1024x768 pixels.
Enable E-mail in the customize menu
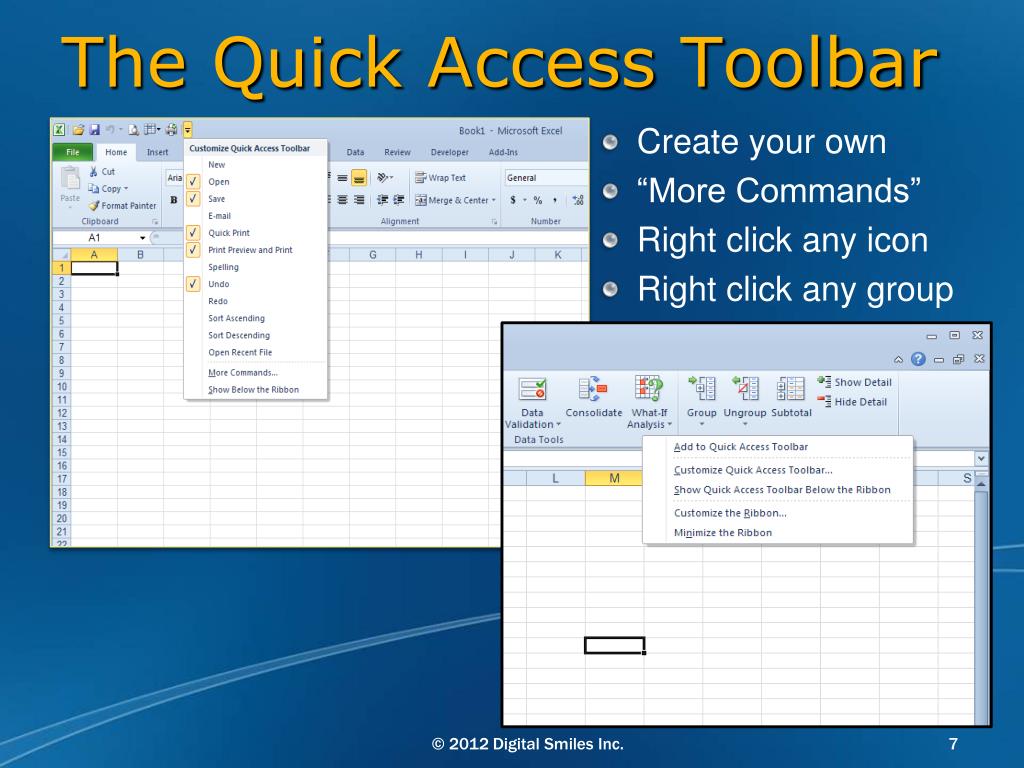click(255, 216)
